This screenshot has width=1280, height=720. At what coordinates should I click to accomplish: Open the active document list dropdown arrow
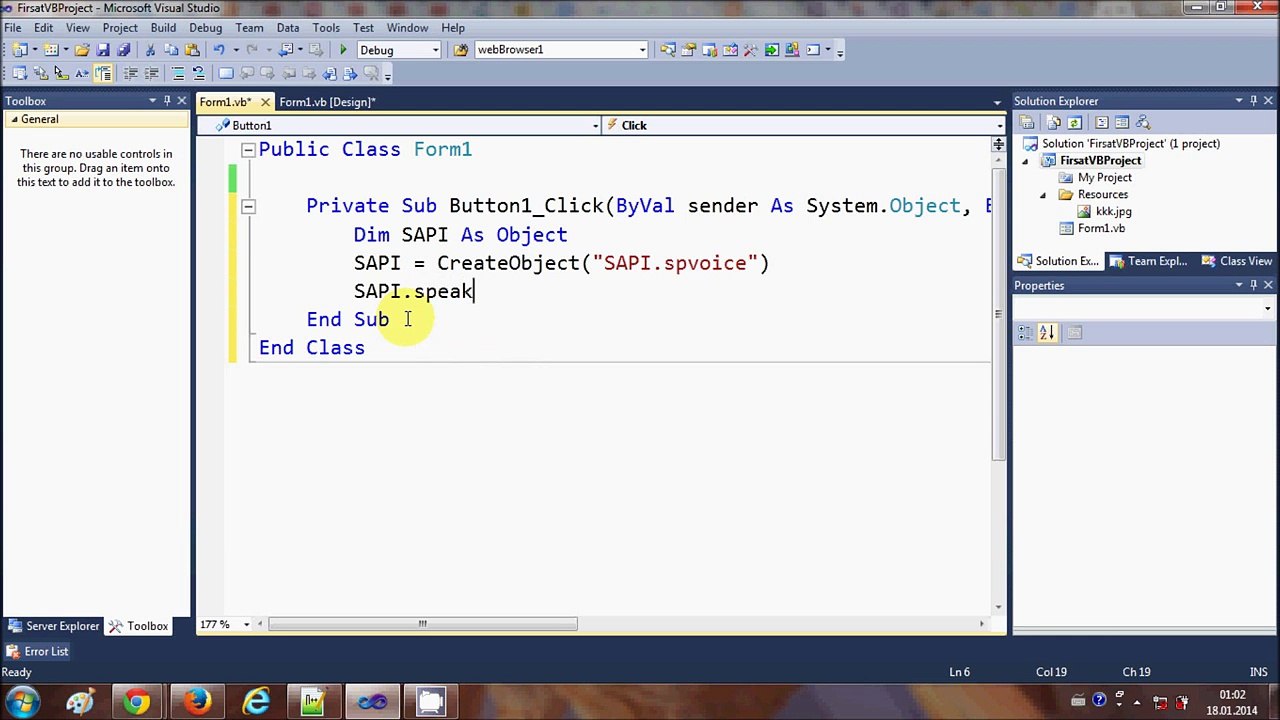pos(997,102)
